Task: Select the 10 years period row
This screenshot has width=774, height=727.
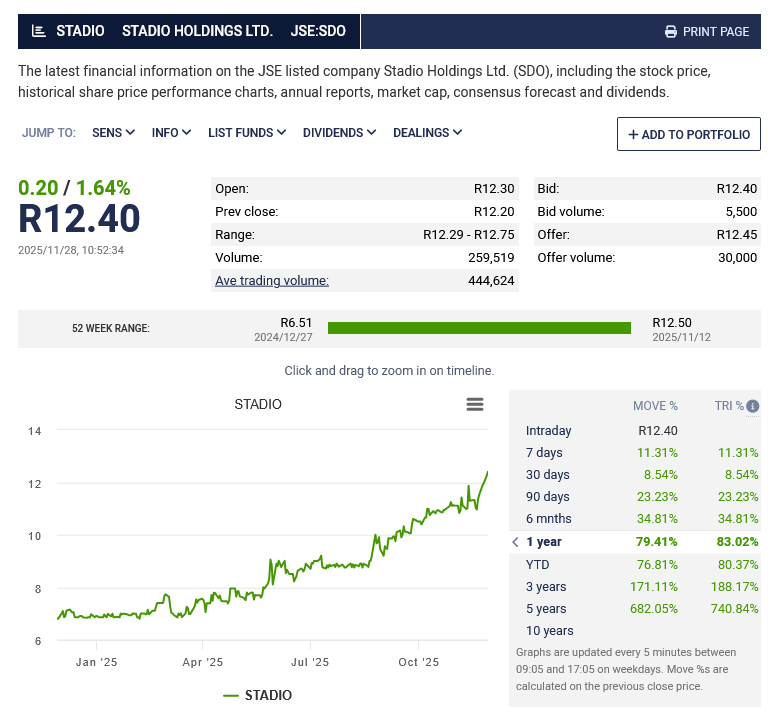Action: tap(635, 631)
